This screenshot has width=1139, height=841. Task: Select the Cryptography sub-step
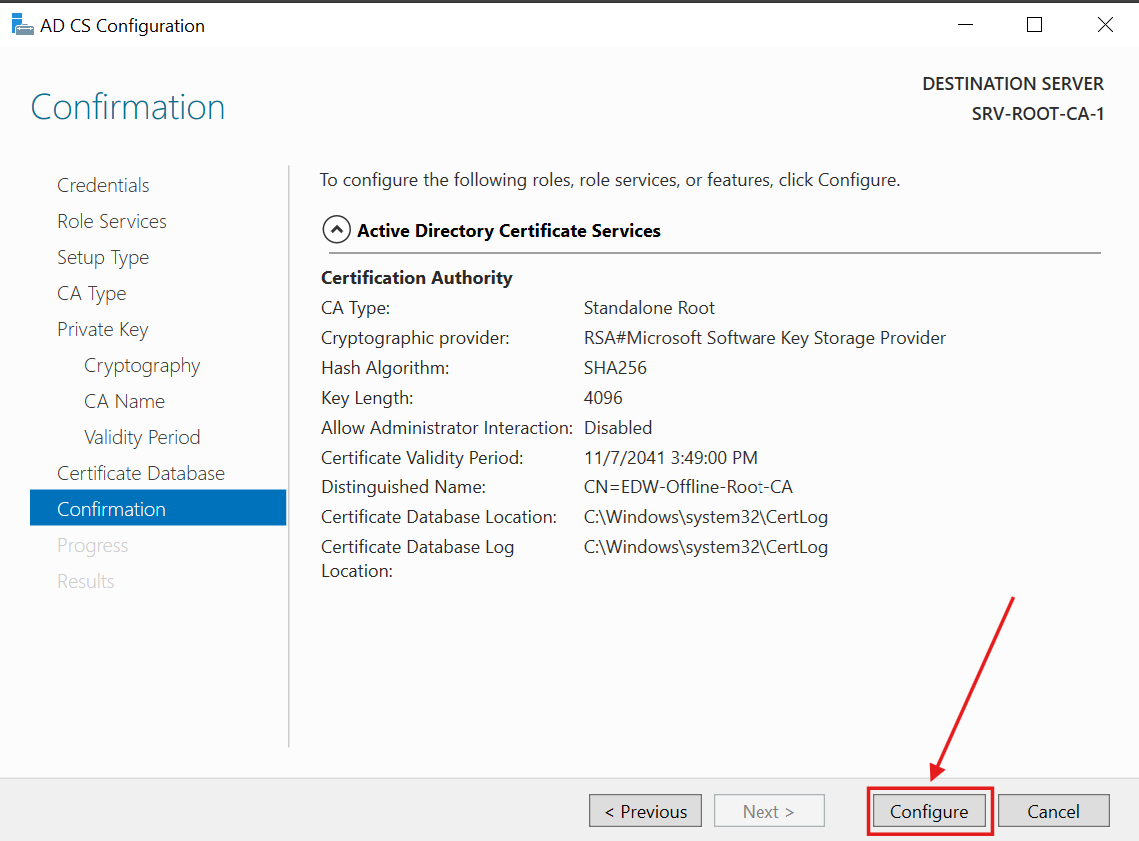(x=142, y=365)
